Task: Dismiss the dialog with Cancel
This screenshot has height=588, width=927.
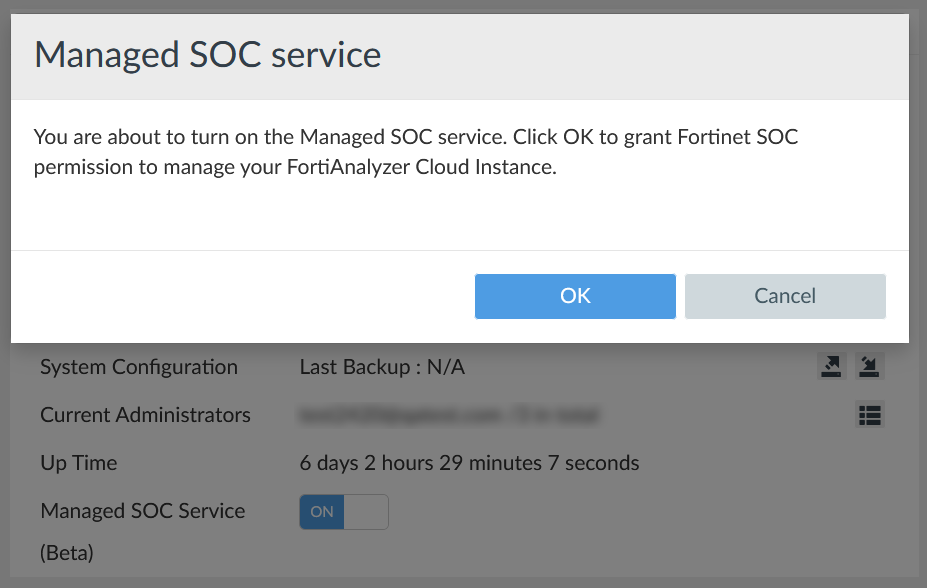Action: tap(785, 296)
